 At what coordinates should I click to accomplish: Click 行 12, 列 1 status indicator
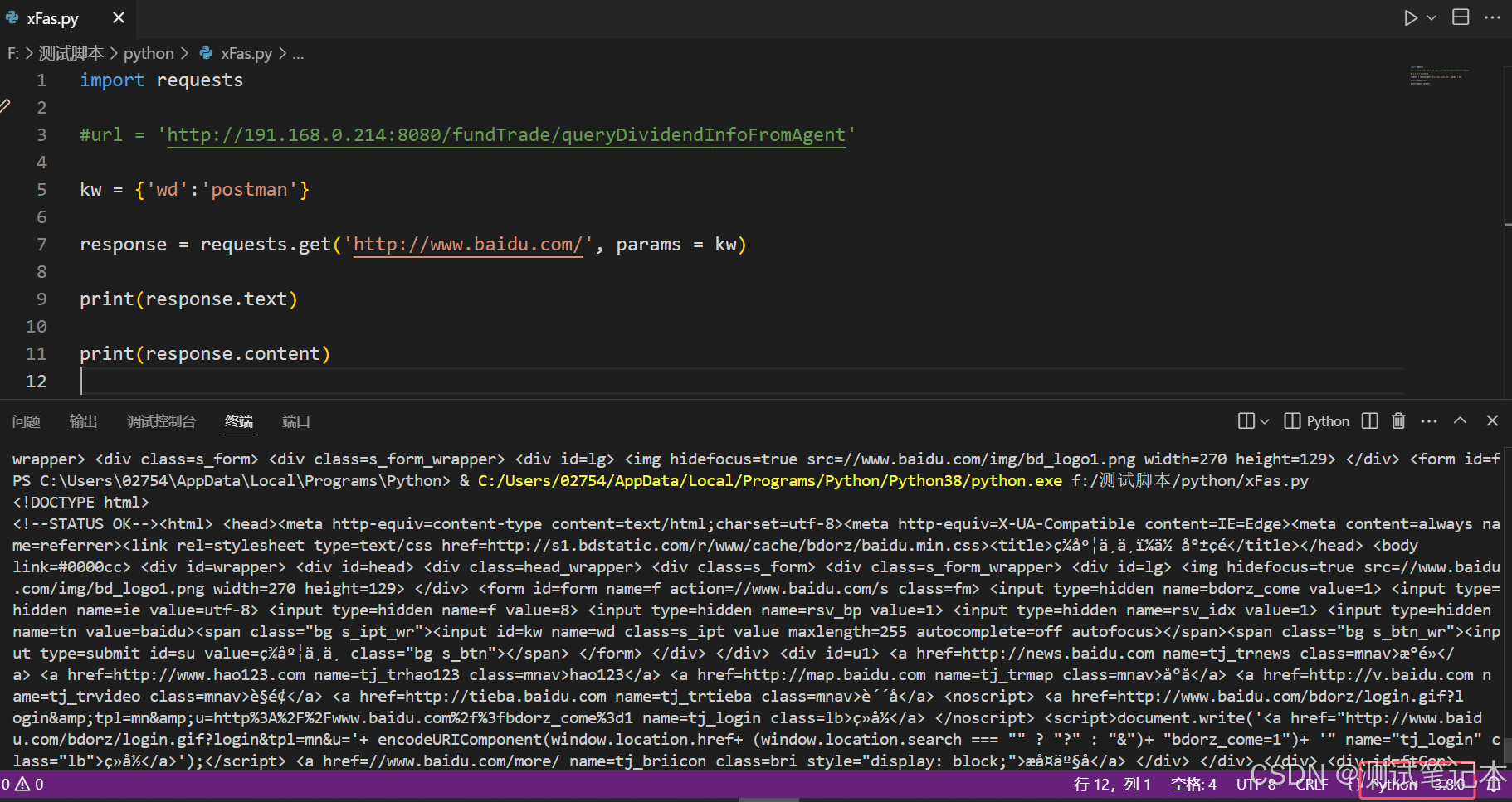[x=1110, y=784]
